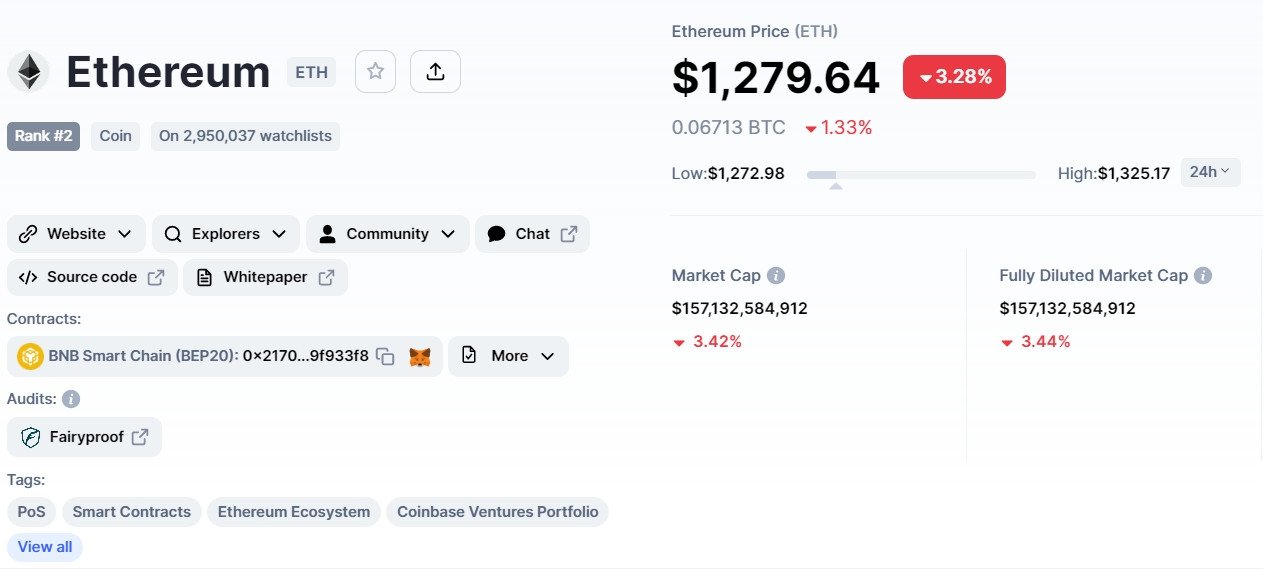The image size is (1263, 569).
Task: Open the Source code link
Action: pyautogui.click(x=92, y=277)
